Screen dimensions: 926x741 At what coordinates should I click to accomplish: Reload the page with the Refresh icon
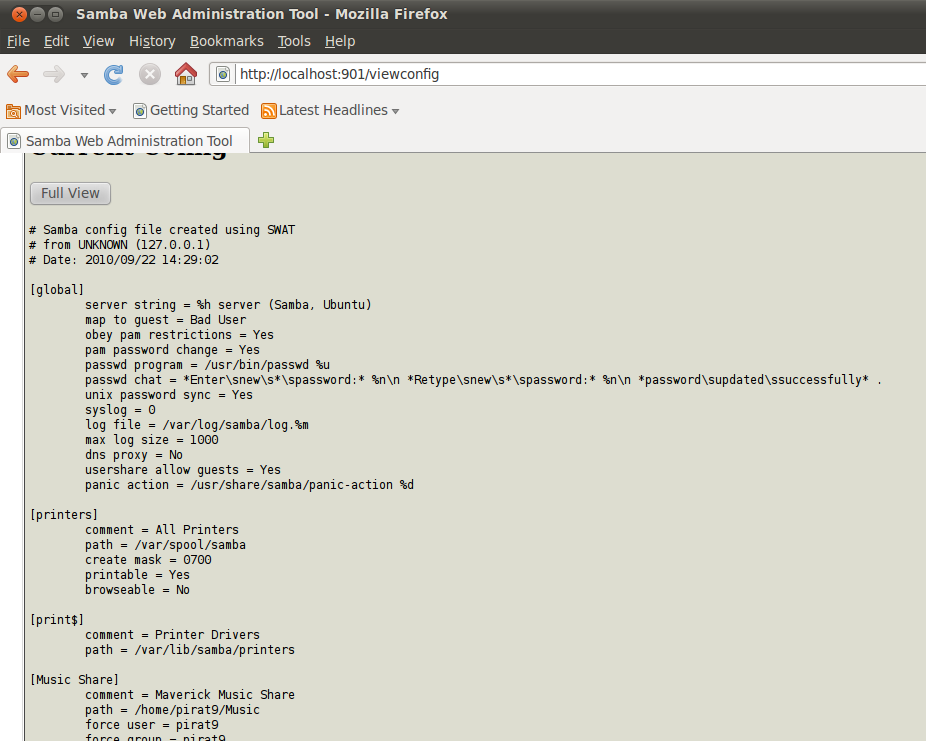[x=113, y=74]
